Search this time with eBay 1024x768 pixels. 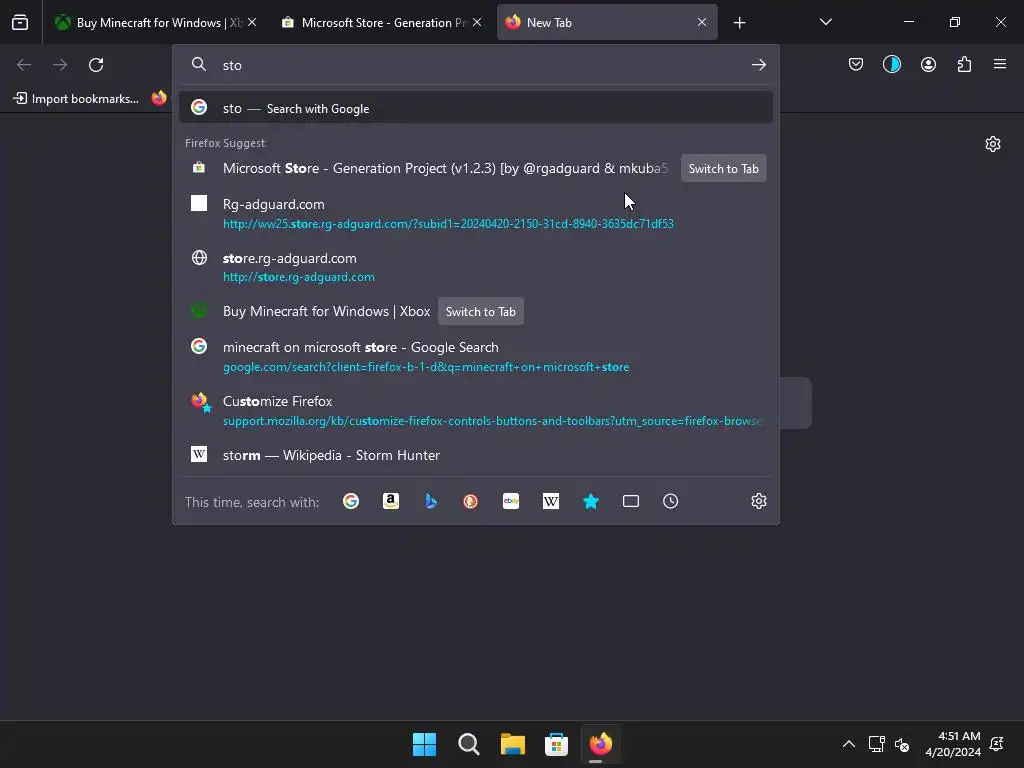pyautogui.click(x=511, y=502)
